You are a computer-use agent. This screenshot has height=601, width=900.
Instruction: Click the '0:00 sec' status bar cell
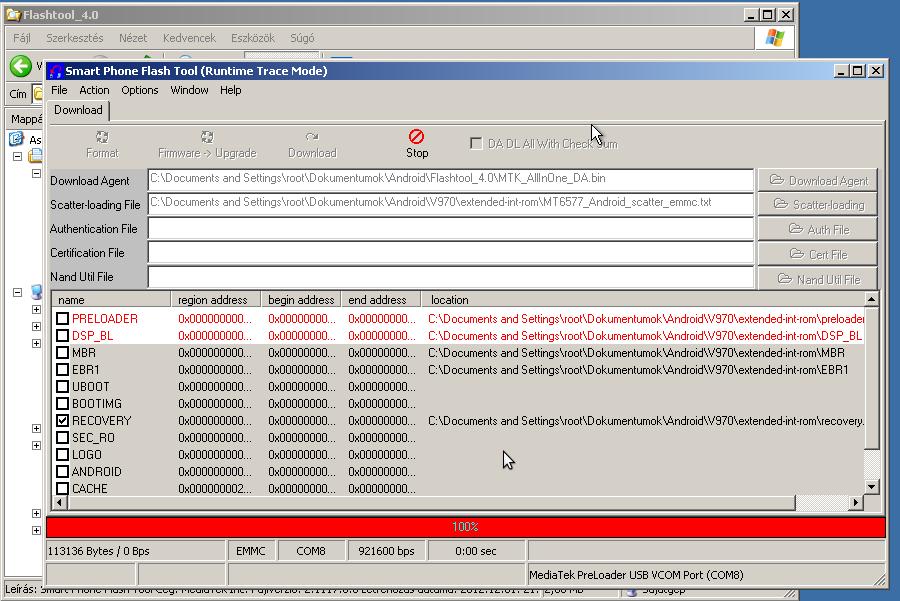tap(476, 551)
